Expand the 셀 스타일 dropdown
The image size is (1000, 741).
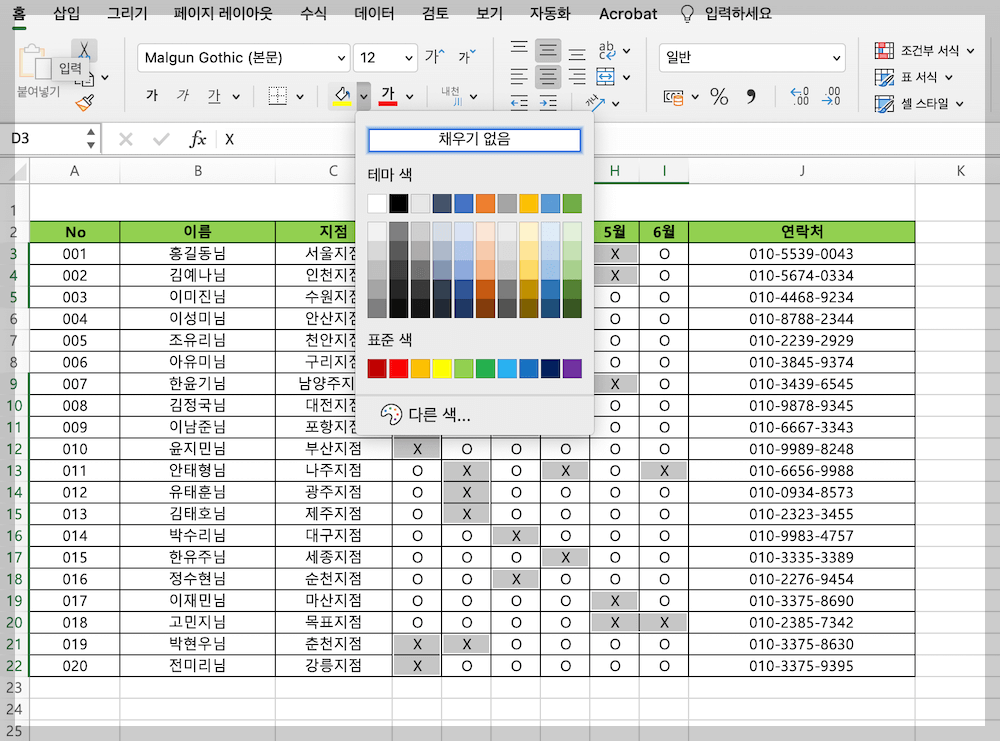(x=960, y=103)
